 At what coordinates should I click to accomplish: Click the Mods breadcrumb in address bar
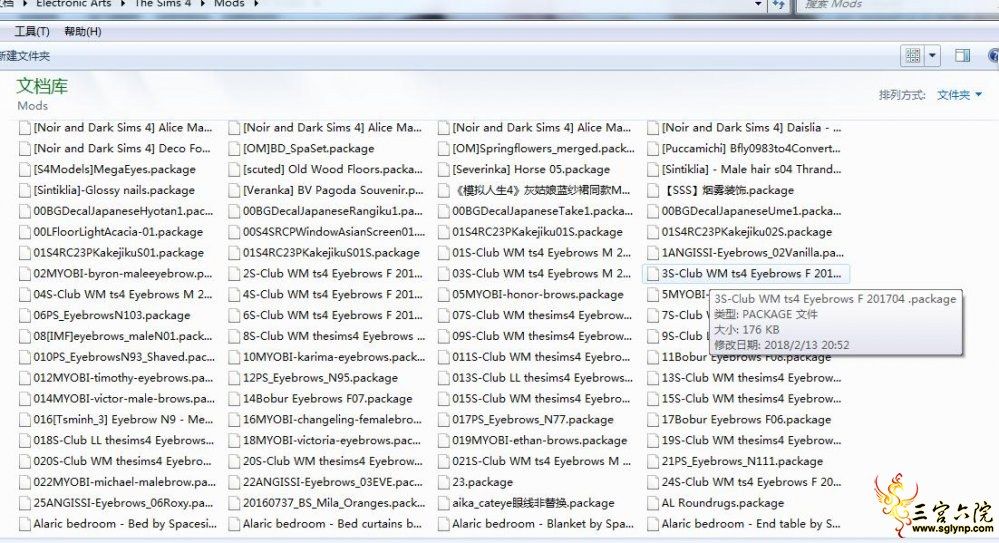pos(229,4)
